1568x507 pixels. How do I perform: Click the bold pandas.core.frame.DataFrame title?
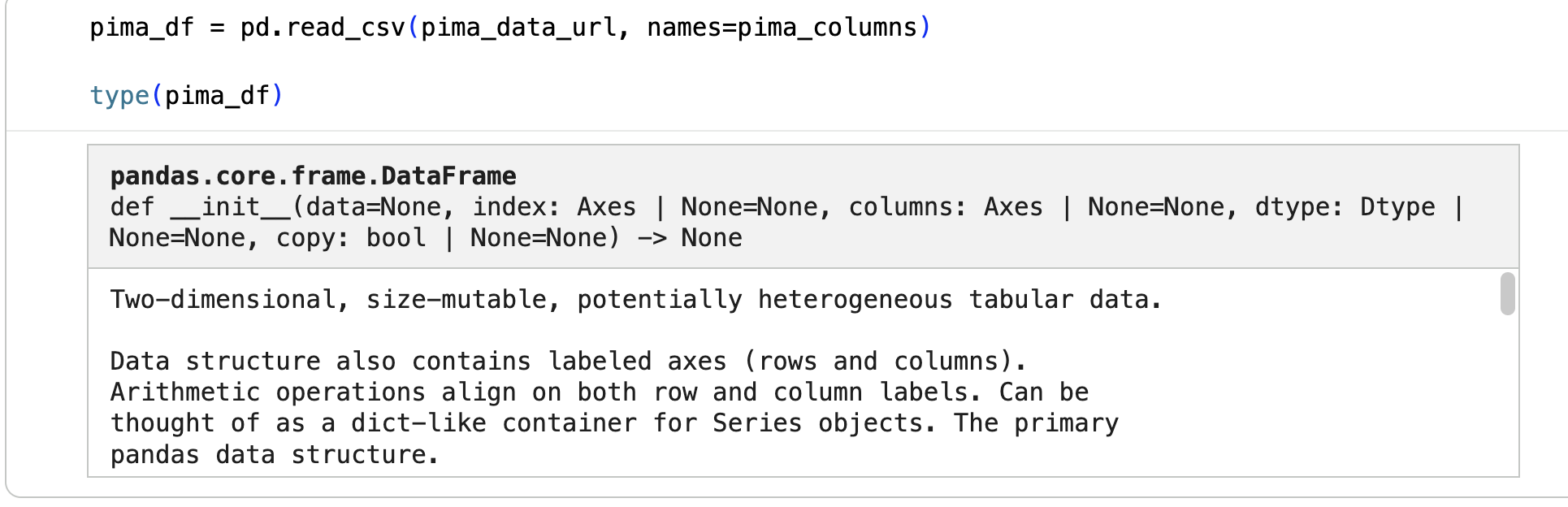[313, 175]
